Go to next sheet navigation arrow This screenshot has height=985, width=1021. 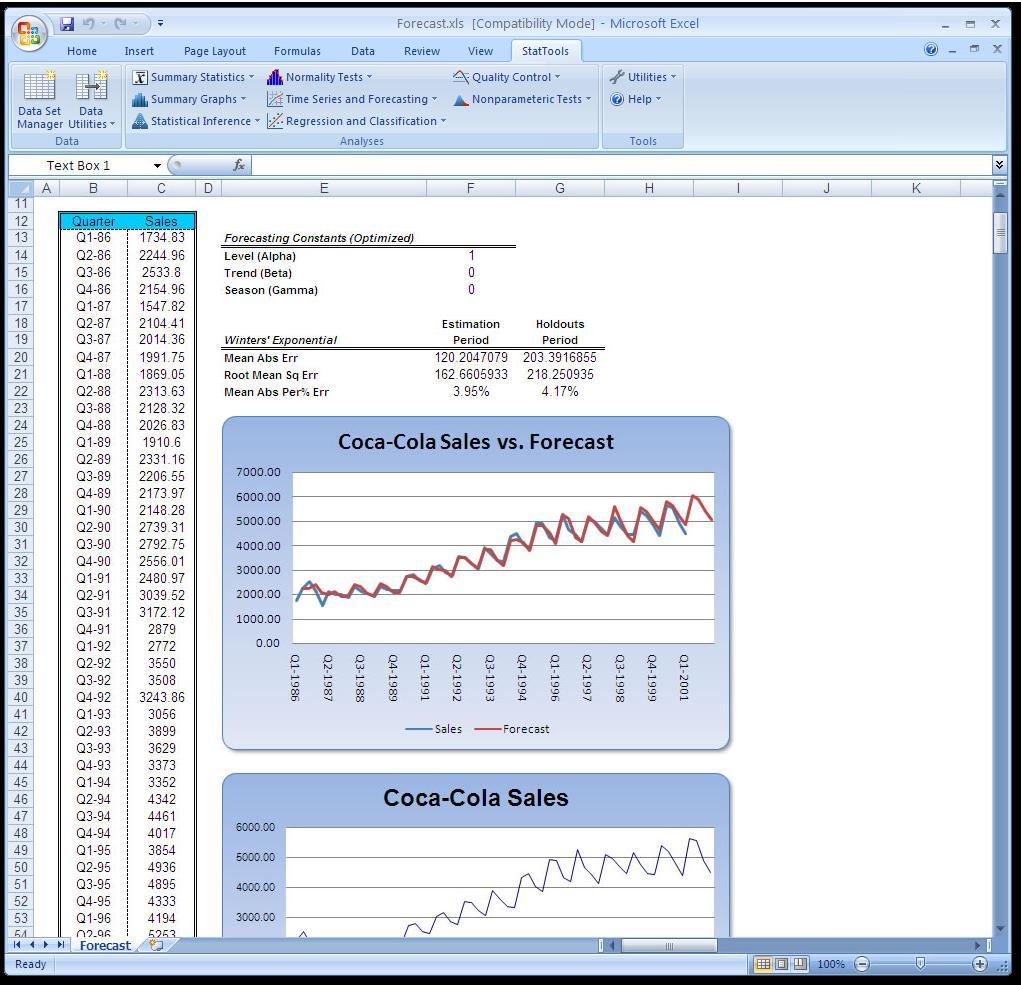tap(46, 945)
